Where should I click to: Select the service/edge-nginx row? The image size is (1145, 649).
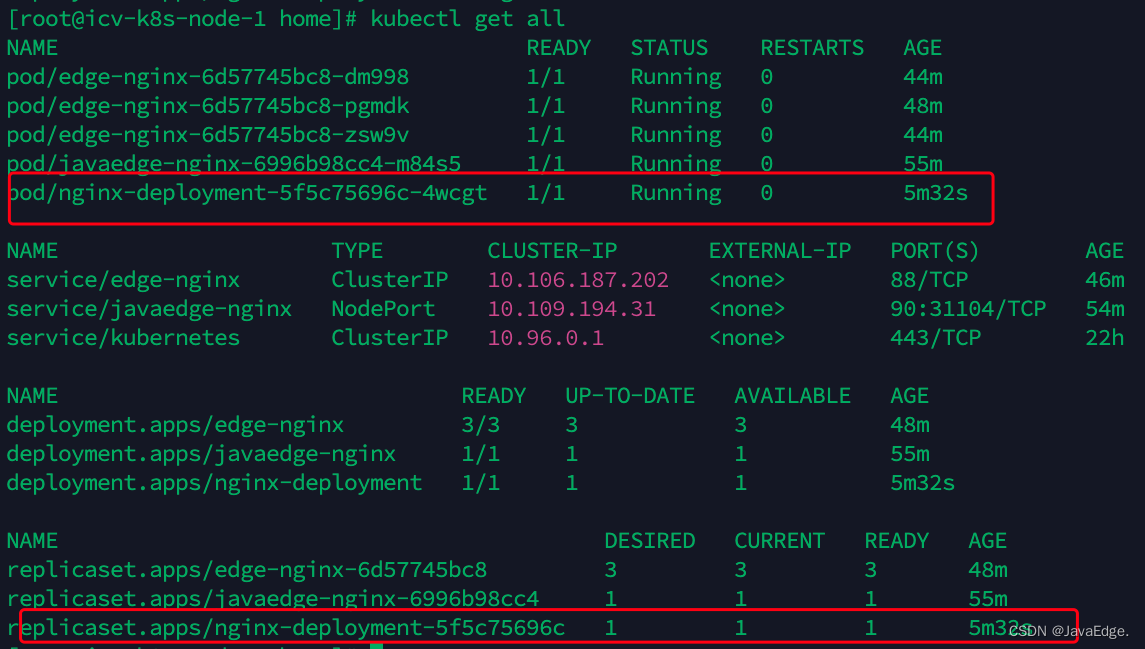[x=123, y=279]
